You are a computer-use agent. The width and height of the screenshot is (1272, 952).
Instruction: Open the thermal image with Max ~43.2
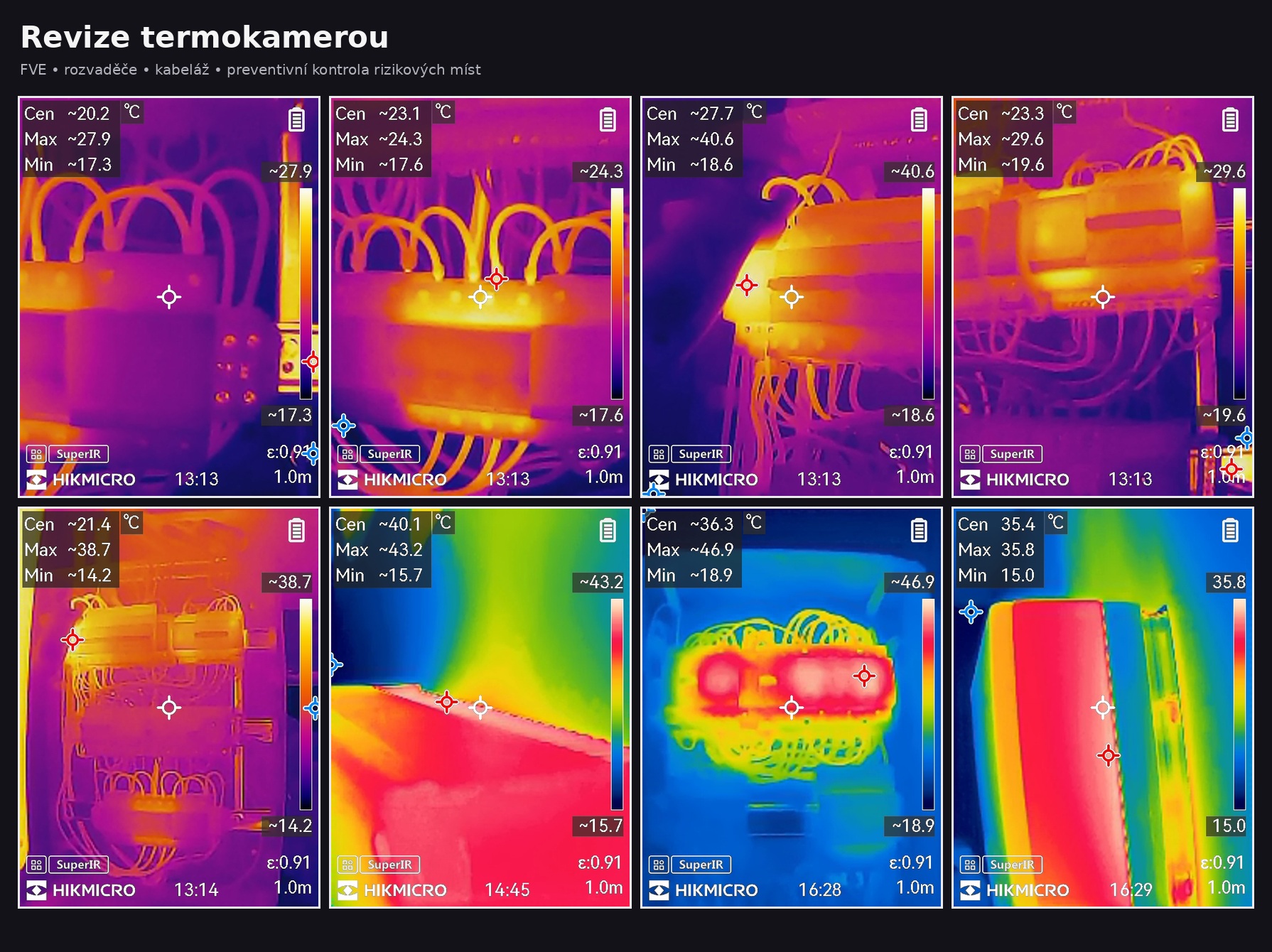[x=480, y=746]
